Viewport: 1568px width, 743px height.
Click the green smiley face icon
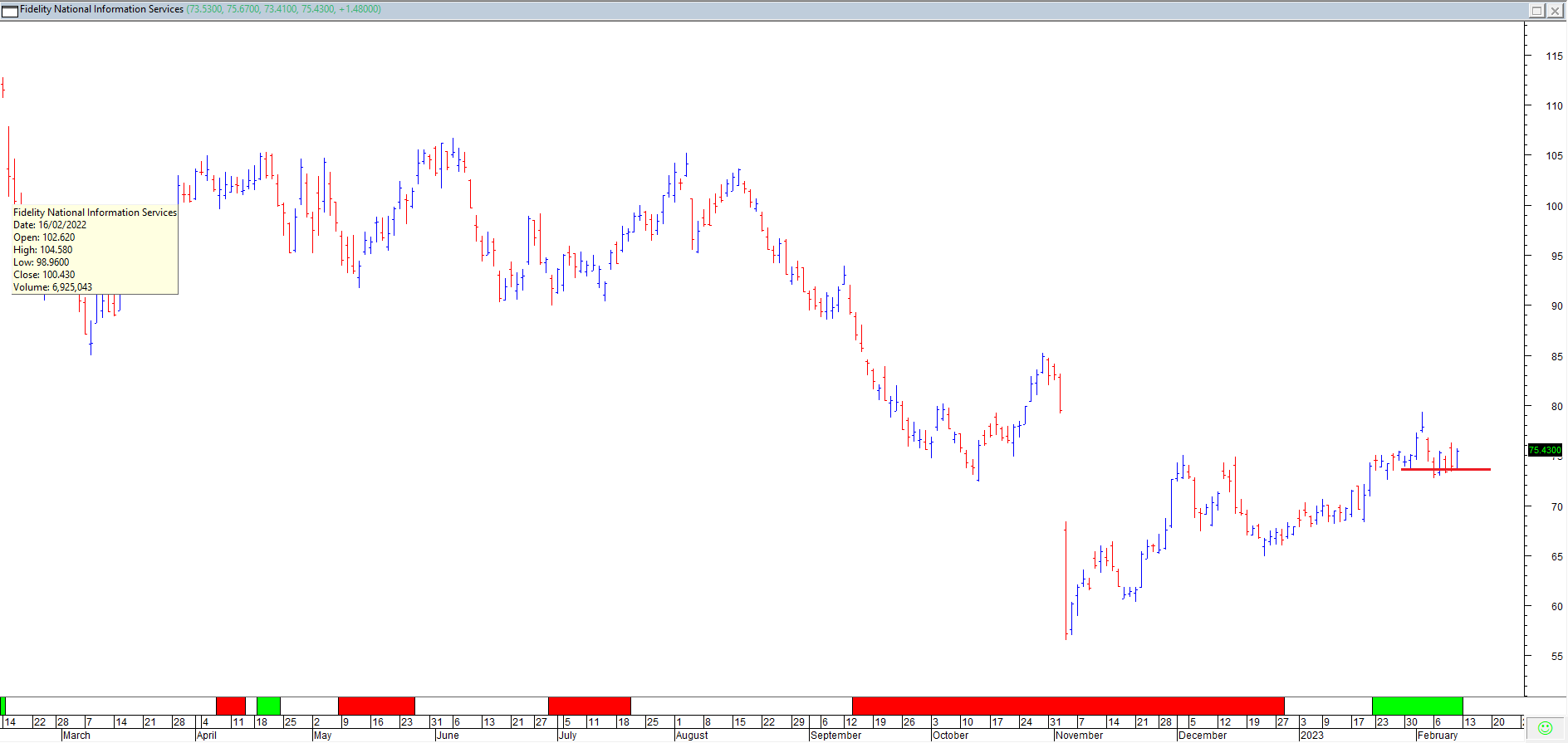tap(1545, 728)
